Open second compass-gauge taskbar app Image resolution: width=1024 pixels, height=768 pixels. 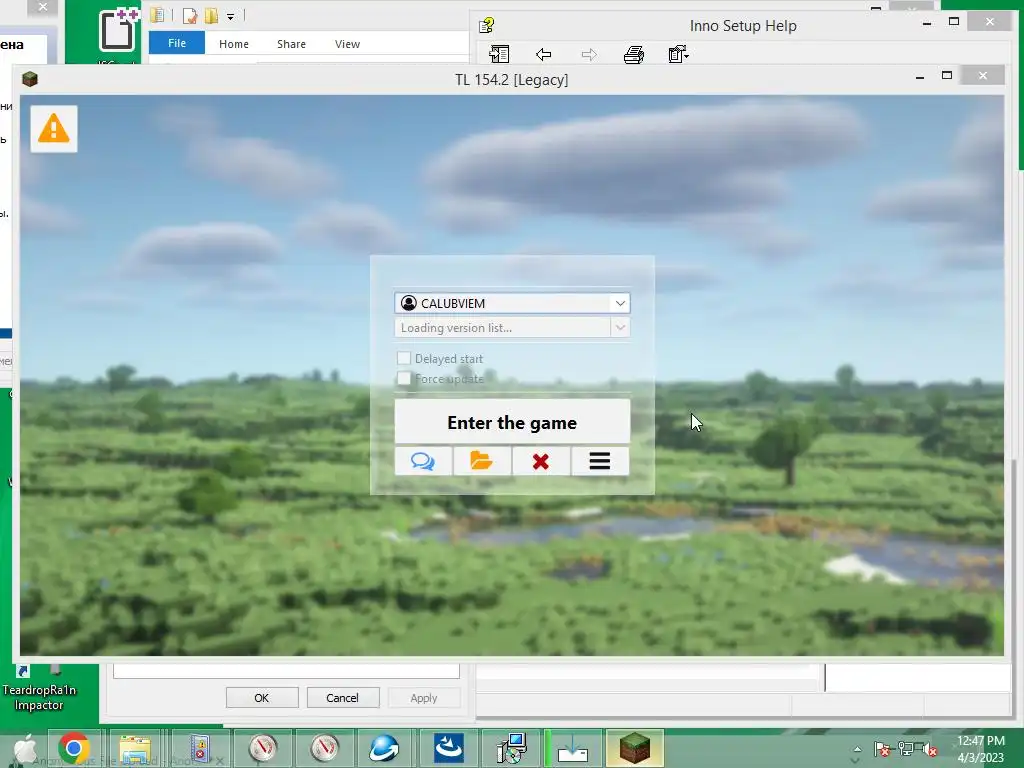click(325, 748)
